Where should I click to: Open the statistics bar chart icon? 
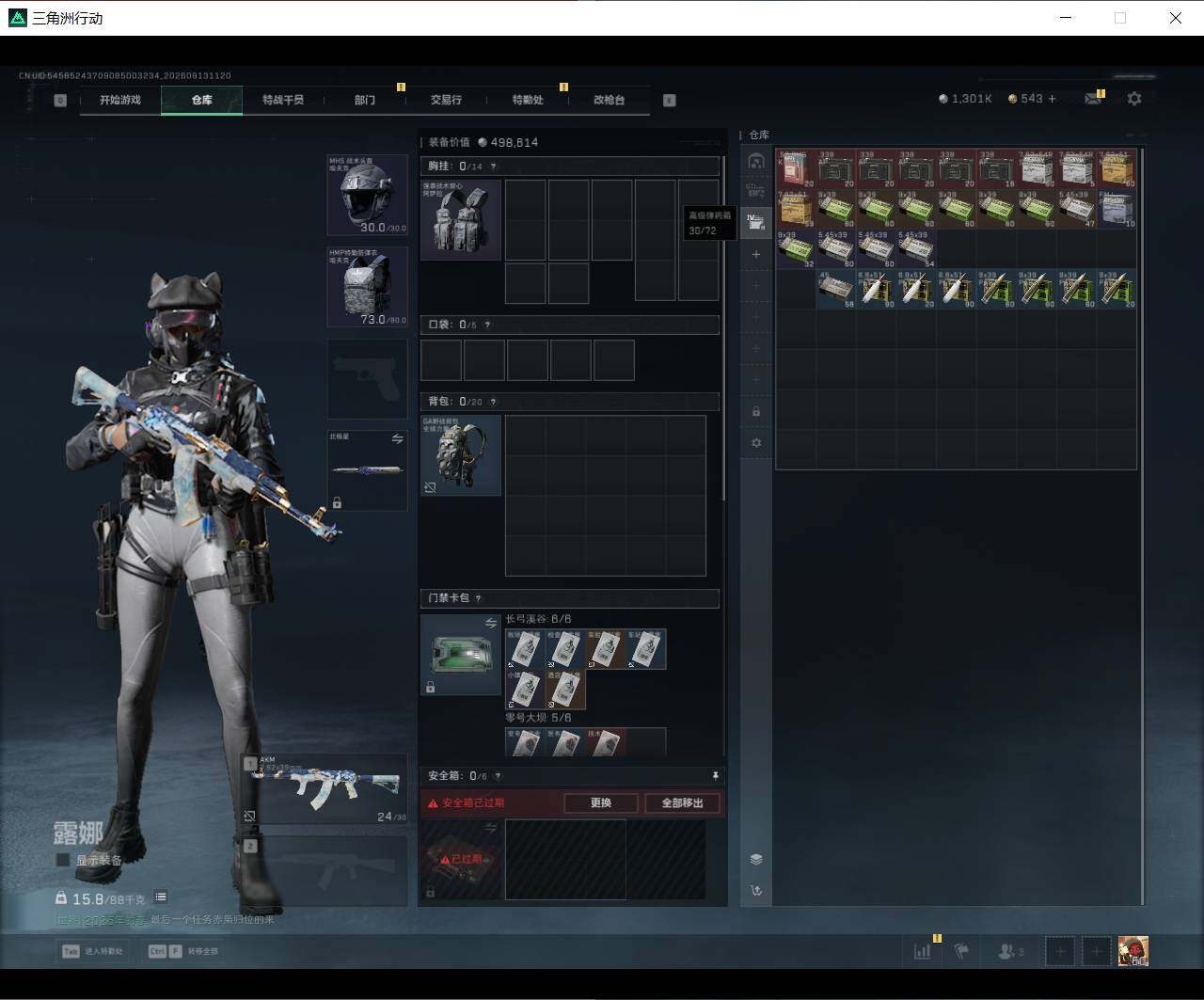click(x=922, y=951)
